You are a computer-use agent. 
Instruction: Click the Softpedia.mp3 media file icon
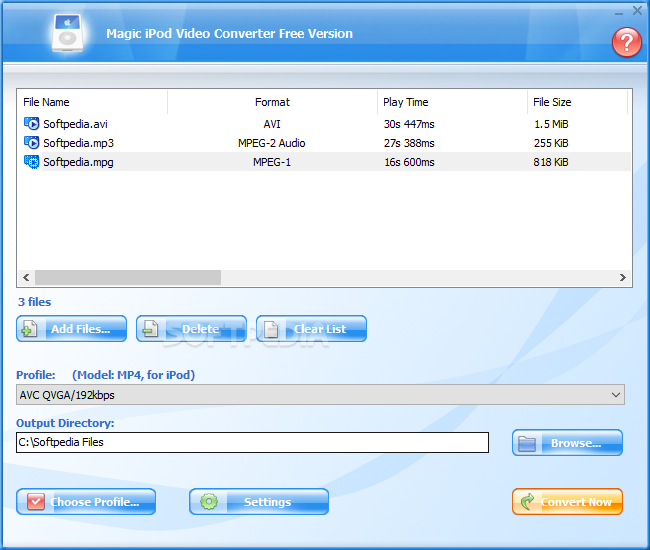tap(32, 143)
